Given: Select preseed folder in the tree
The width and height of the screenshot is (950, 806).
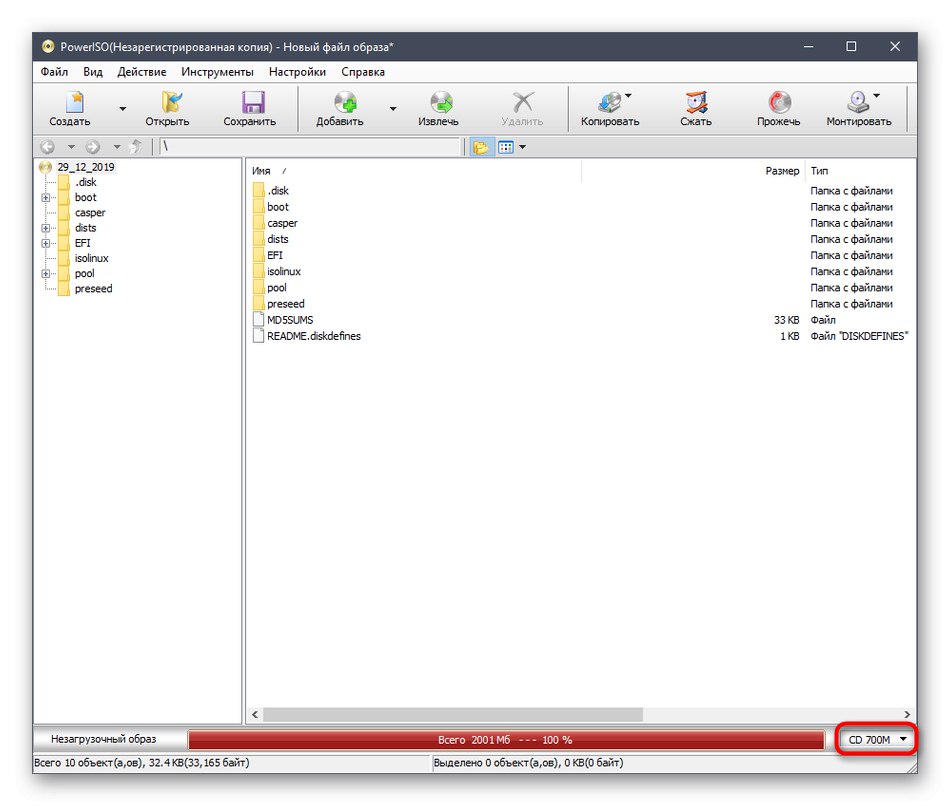Looking at the screenshot, I should pos(93,288).
